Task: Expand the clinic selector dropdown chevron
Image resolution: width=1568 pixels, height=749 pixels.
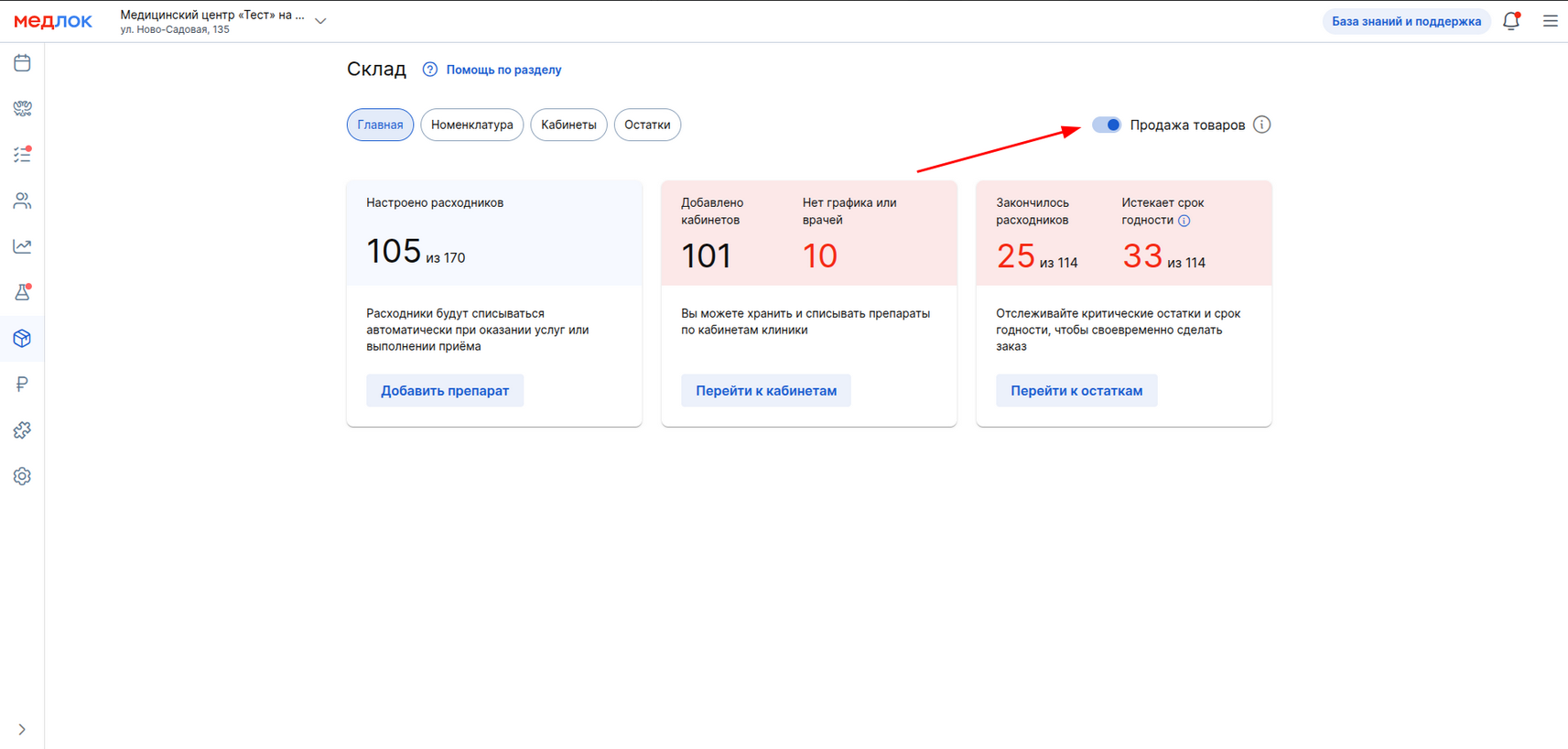Action: [x=320, y=21]
